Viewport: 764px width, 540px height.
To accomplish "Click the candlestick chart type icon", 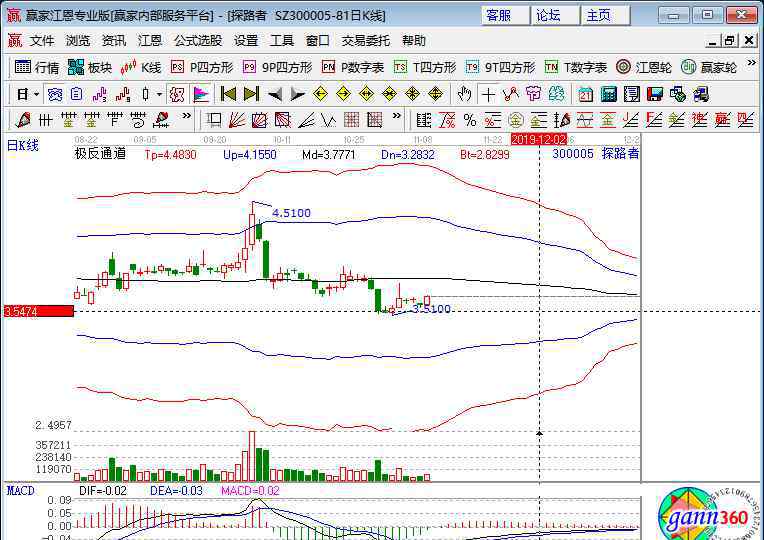I will [x=145, y=94].
